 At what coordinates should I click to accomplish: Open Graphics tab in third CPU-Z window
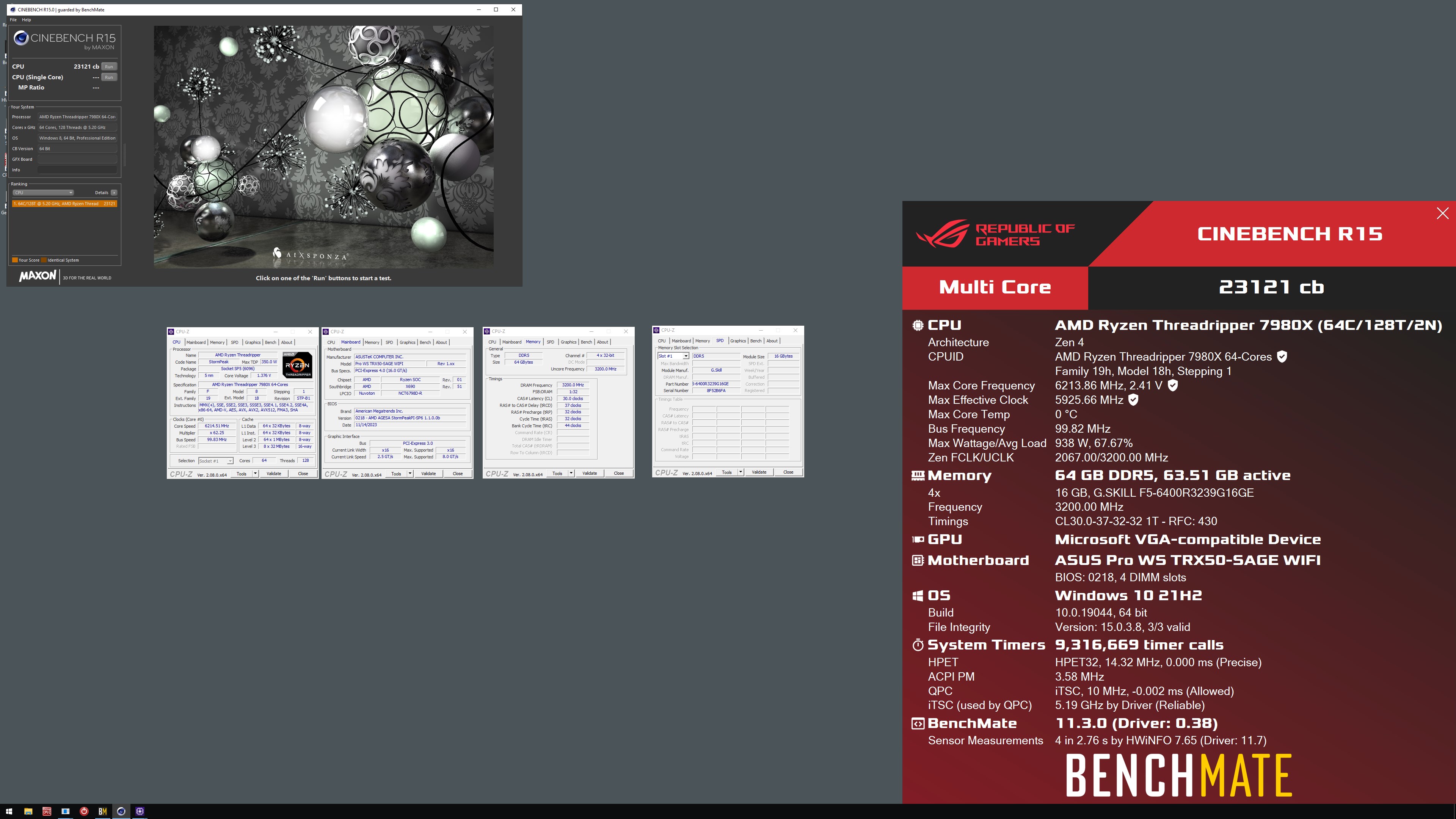(x=569, y=342)
